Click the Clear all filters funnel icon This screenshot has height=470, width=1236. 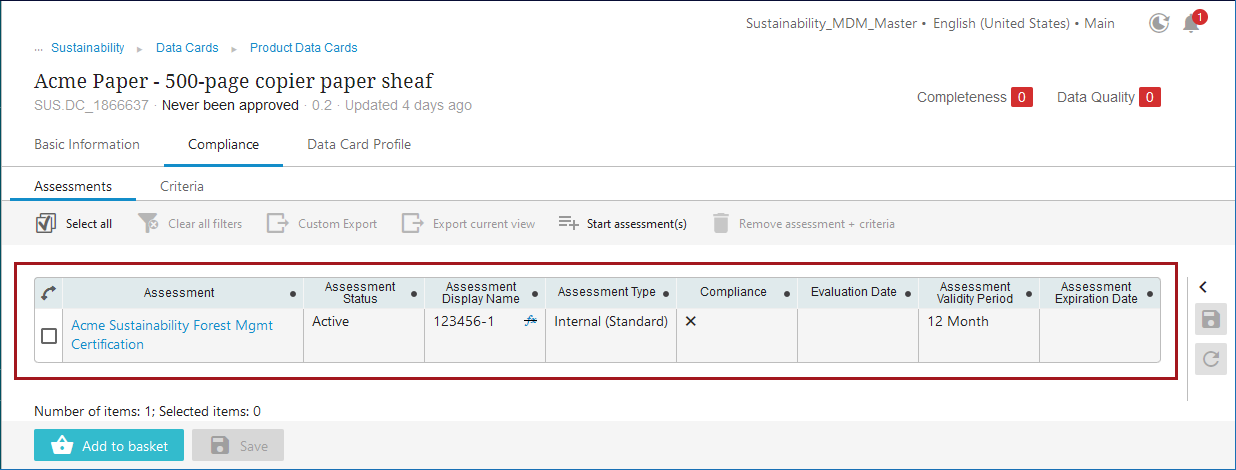point(148,223)
